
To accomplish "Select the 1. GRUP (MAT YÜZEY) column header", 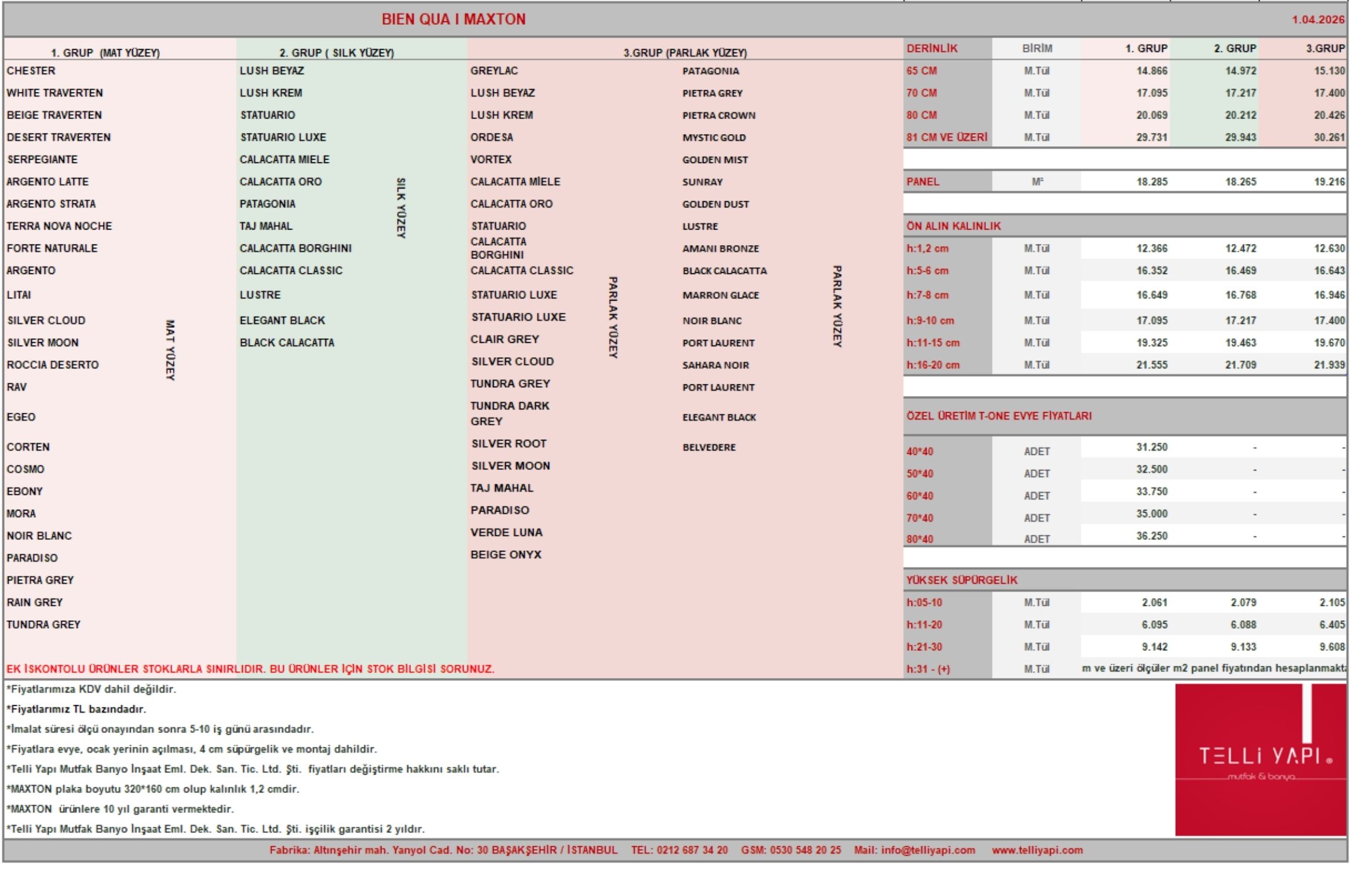I will (x=105, y=53).
